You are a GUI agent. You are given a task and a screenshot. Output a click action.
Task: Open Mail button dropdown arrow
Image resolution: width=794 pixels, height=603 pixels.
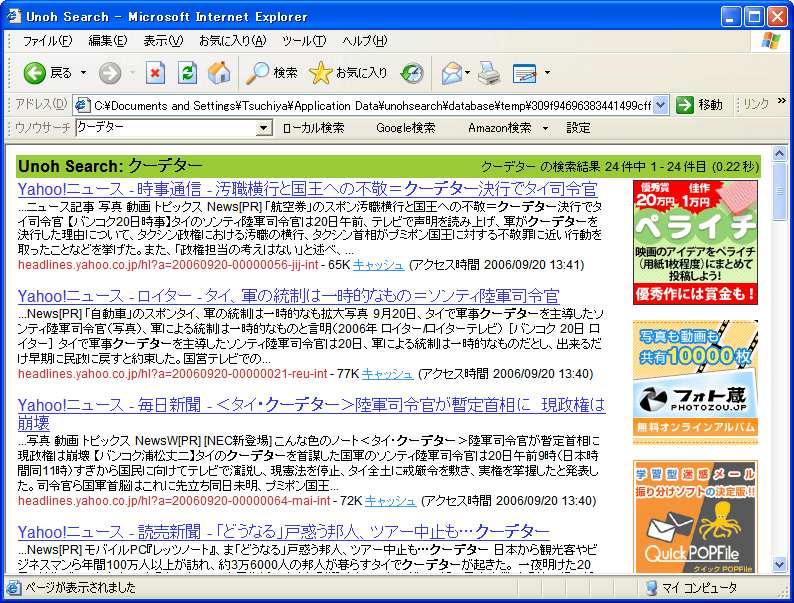467,73
